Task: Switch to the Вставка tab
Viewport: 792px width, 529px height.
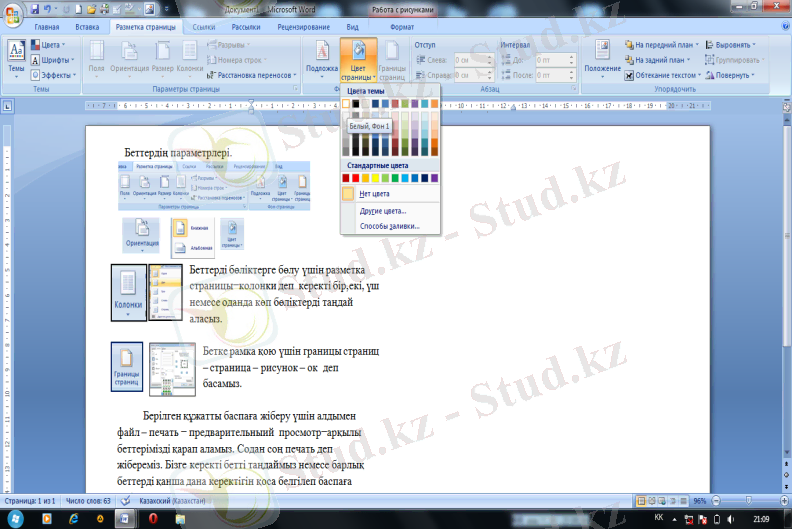Action: click(87, 29)
